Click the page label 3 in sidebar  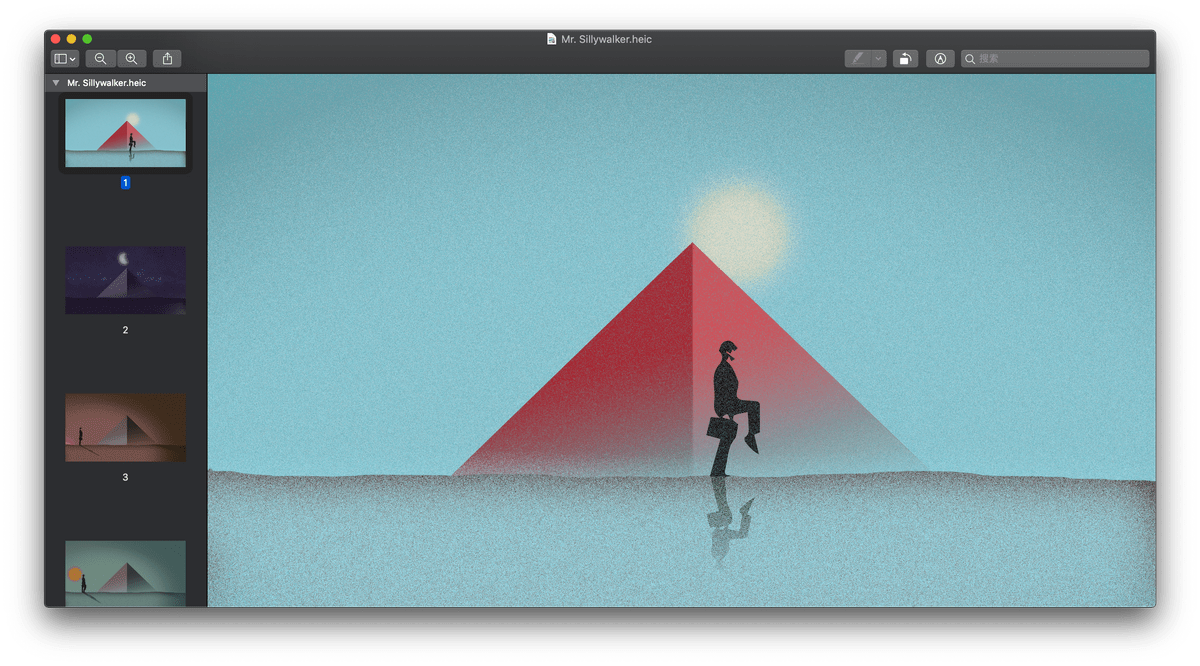(x=125, y=477)
